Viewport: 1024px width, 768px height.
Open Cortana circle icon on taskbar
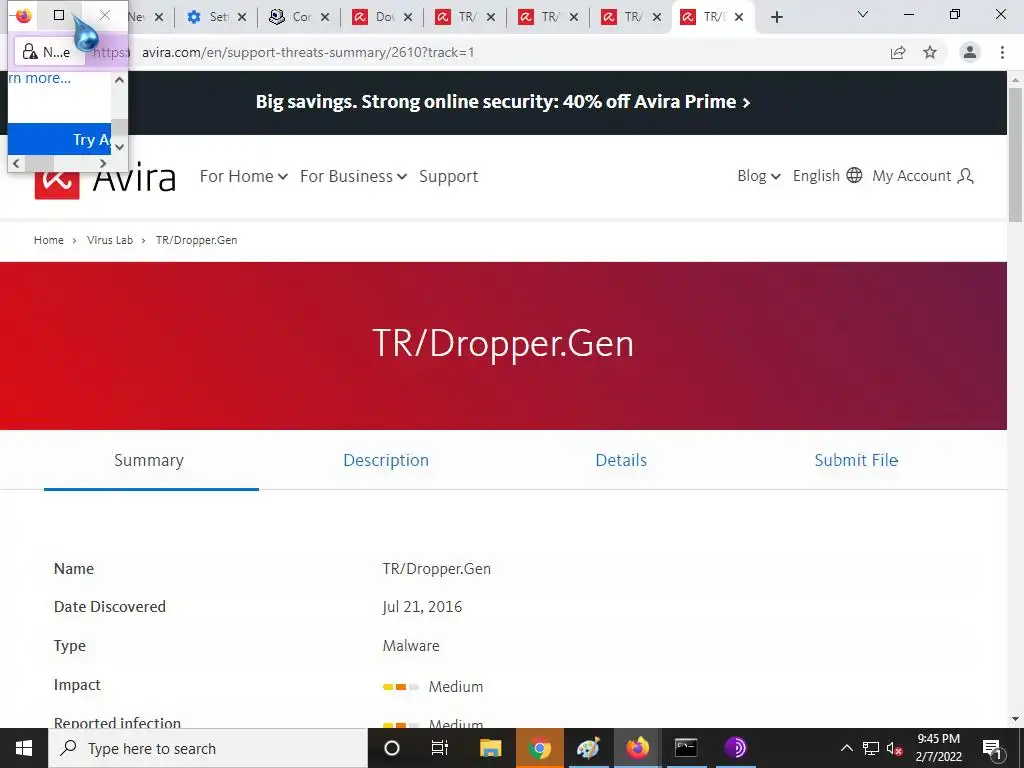pos(392,748)
